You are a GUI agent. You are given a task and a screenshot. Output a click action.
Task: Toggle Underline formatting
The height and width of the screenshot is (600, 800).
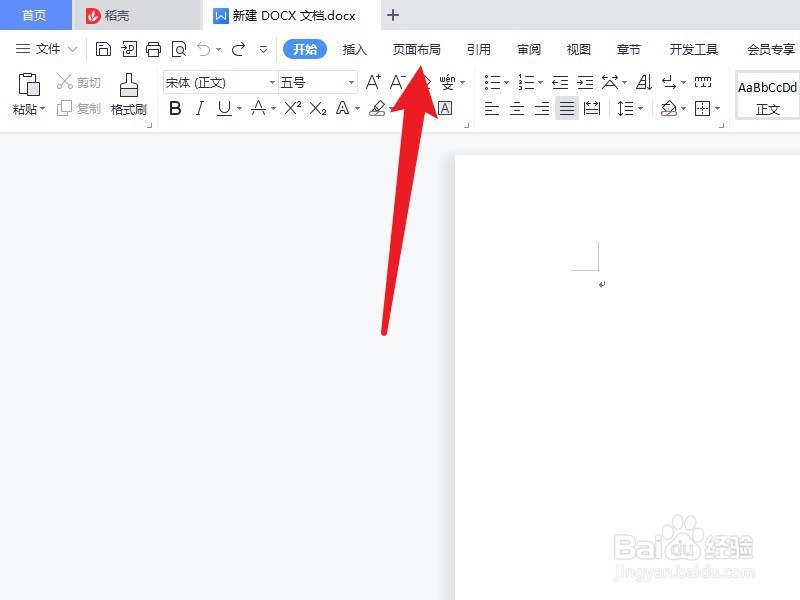click(224, 108)
